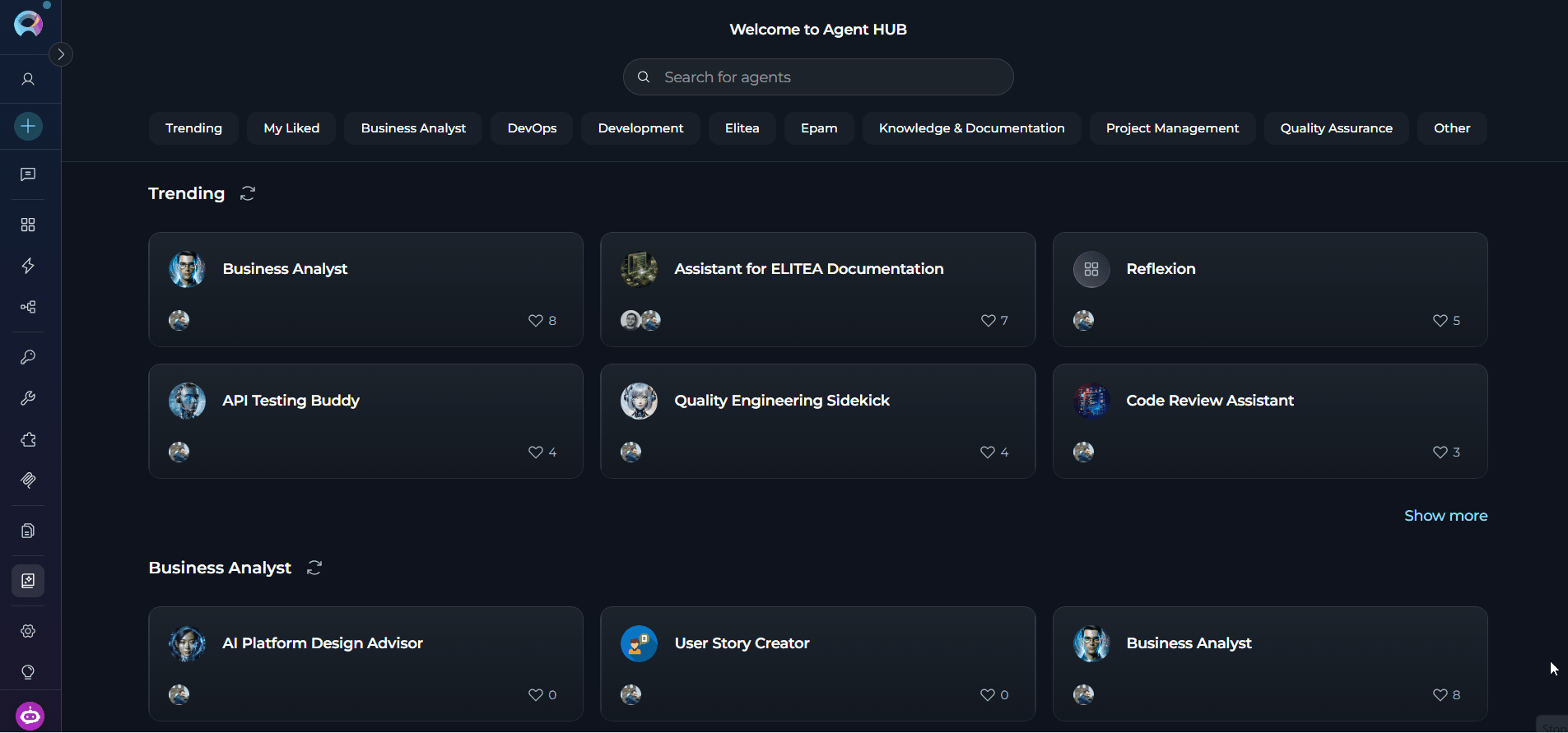Open the pipelines flow sidebar icon

28,307
